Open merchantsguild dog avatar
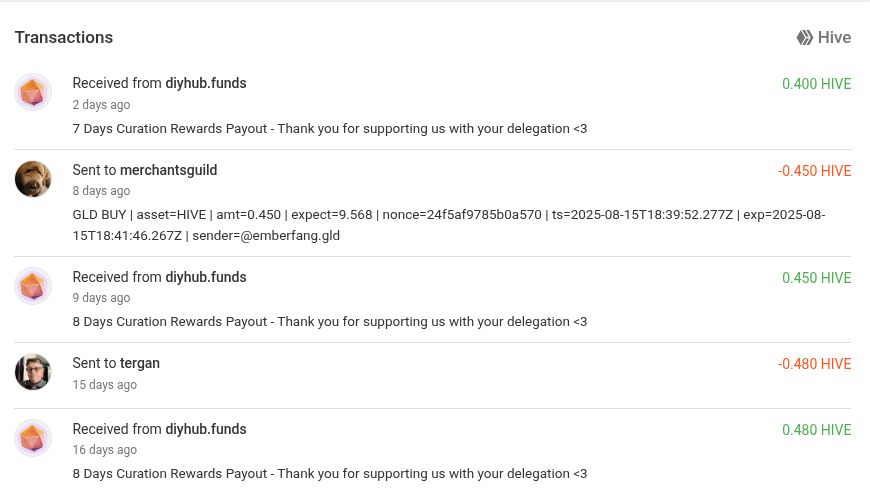The height and width of the screenshot is (490, 870). point(33,179)
